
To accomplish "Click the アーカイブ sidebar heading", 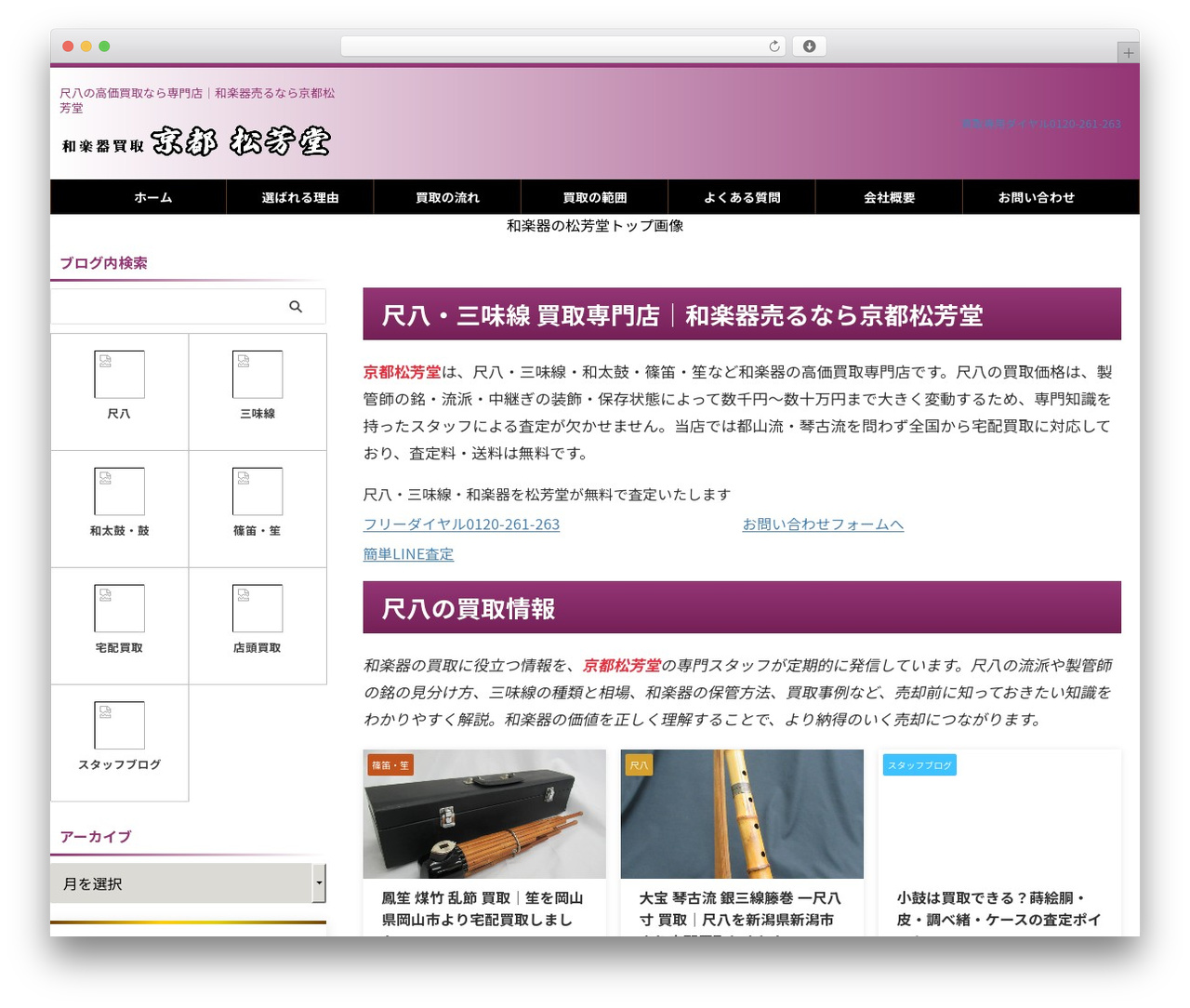I will pyautogui.click(x=96, y=837).
